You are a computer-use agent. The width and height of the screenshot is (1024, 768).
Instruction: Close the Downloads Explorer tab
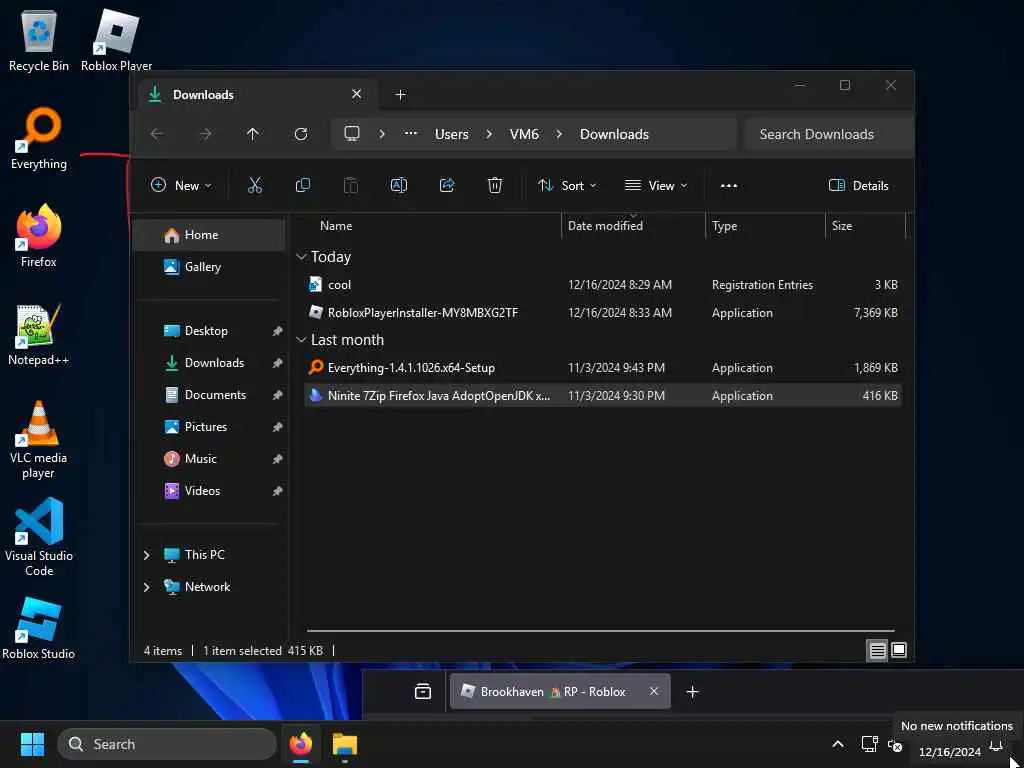(357, 94)
